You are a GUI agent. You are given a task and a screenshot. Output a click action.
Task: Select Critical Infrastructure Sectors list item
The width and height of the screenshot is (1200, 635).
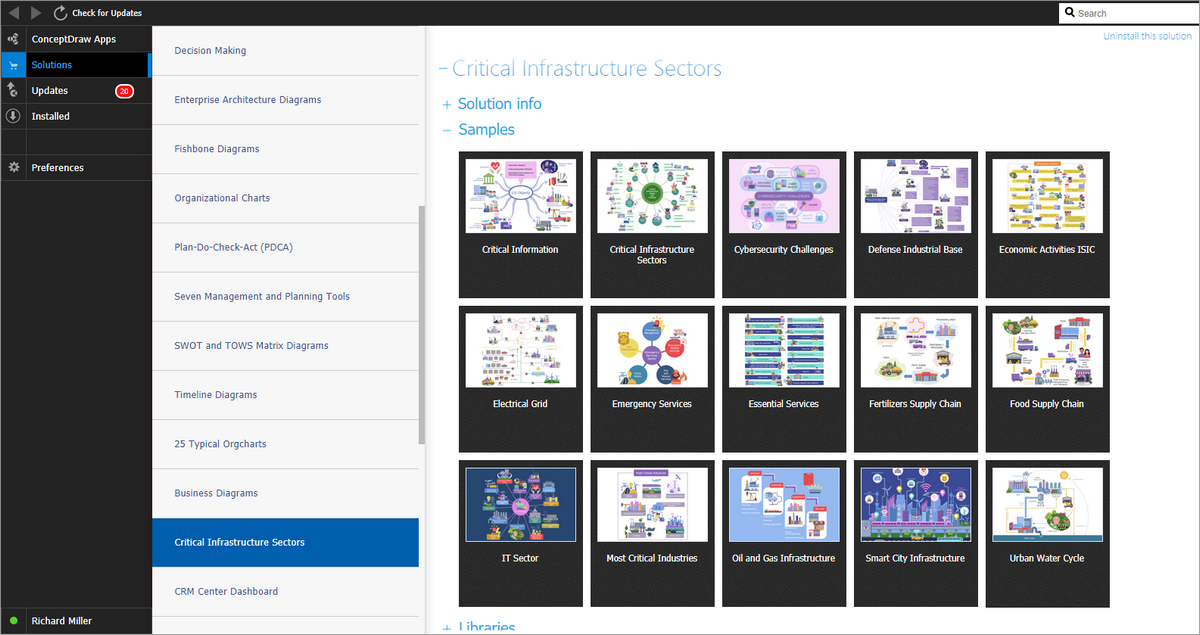(x=285, y=542)
